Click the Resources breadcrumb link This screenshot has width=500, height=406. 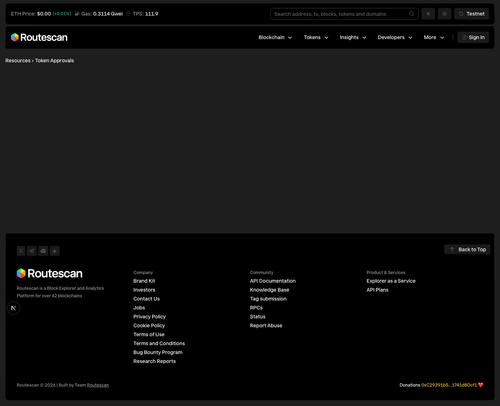pos(18,60)
